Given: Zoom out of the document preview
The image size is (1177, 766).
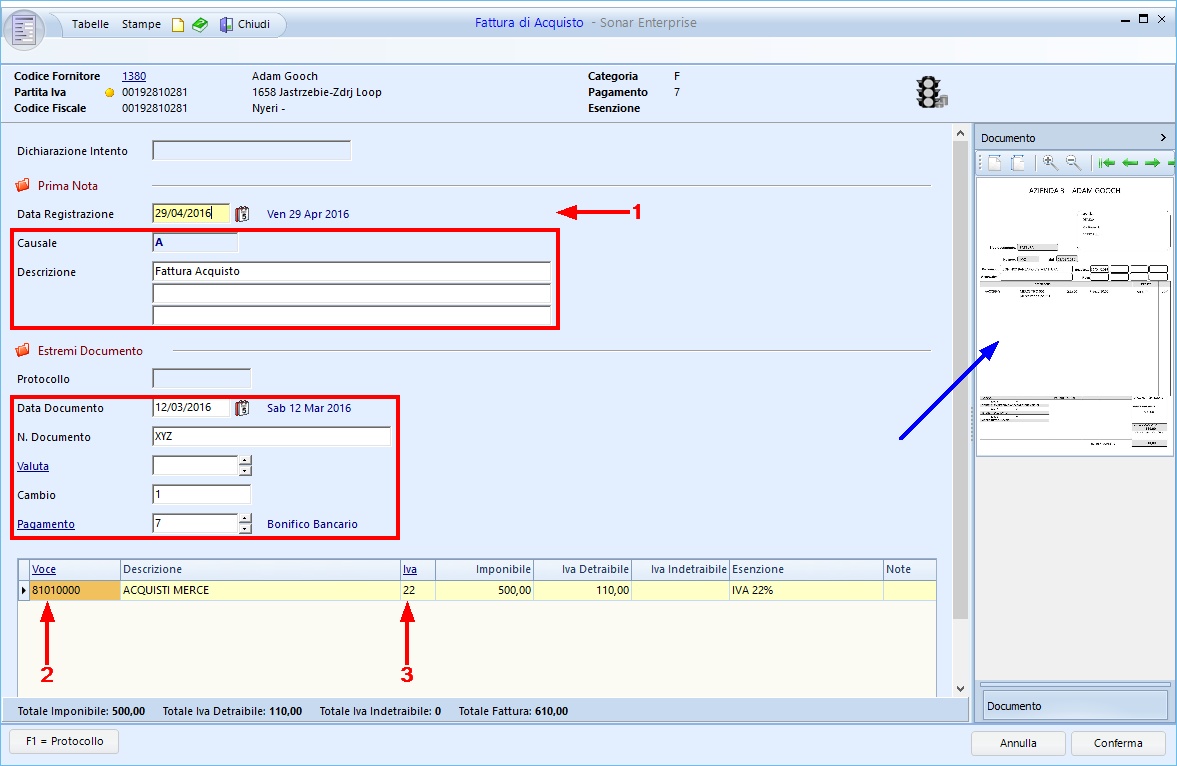Looking at the screenshot, I should tap(1072, 163).
